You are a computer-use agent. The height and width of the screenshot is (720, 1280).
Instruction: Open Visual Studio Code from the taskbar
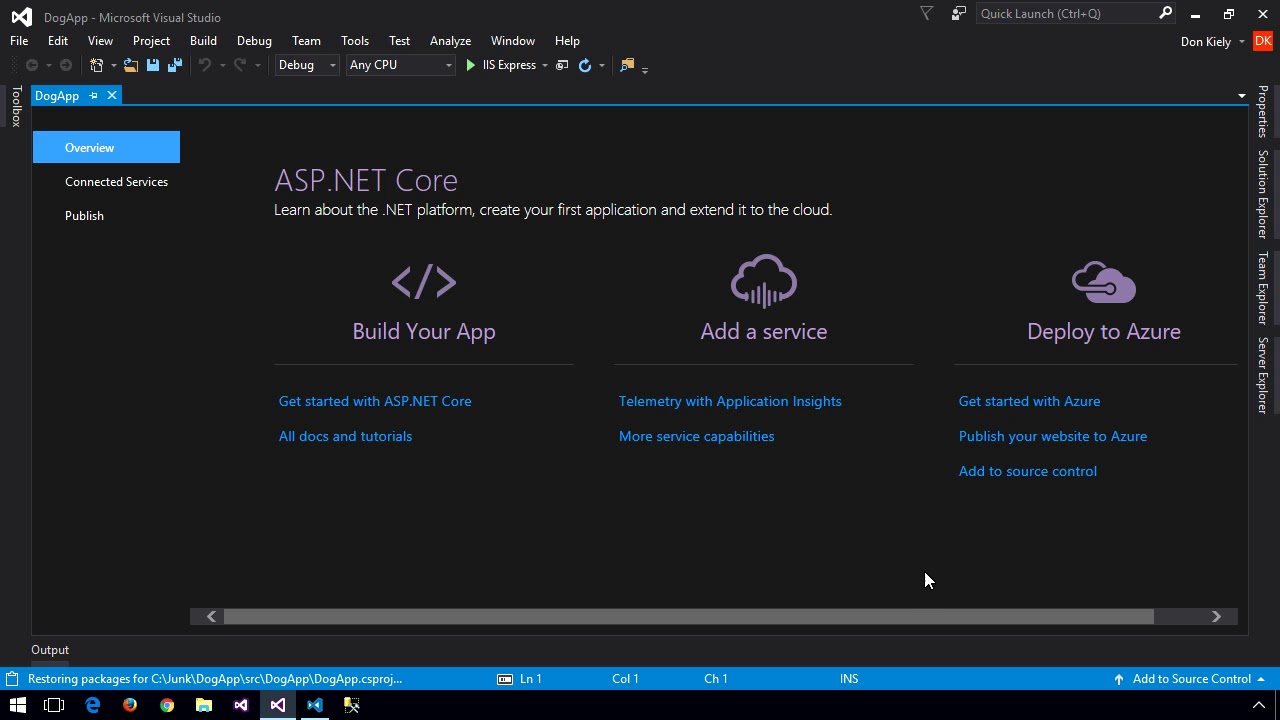click(315, 705)
